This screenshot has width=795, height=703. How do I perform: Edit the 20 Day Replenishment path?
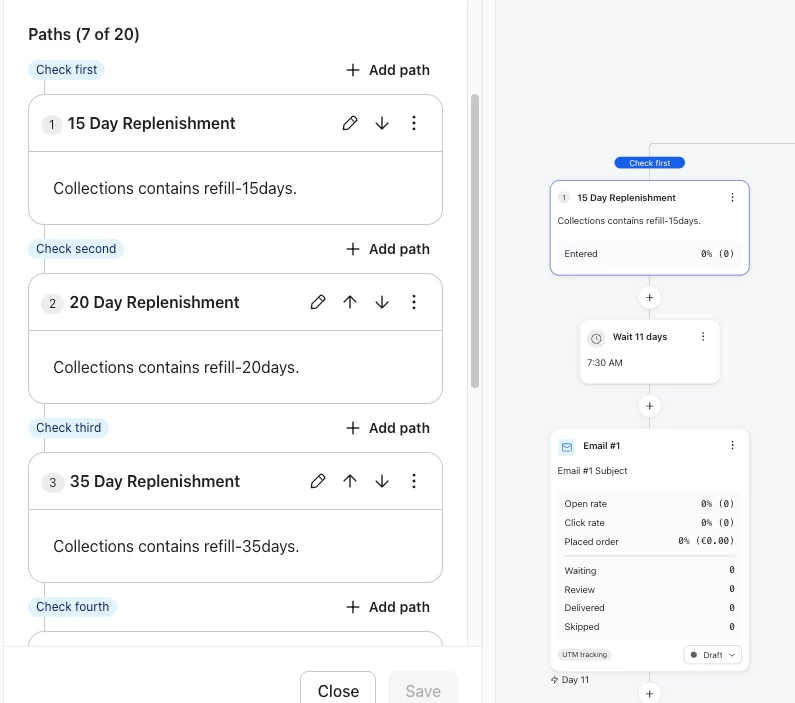pyautogui.click(x=318, y=302)
